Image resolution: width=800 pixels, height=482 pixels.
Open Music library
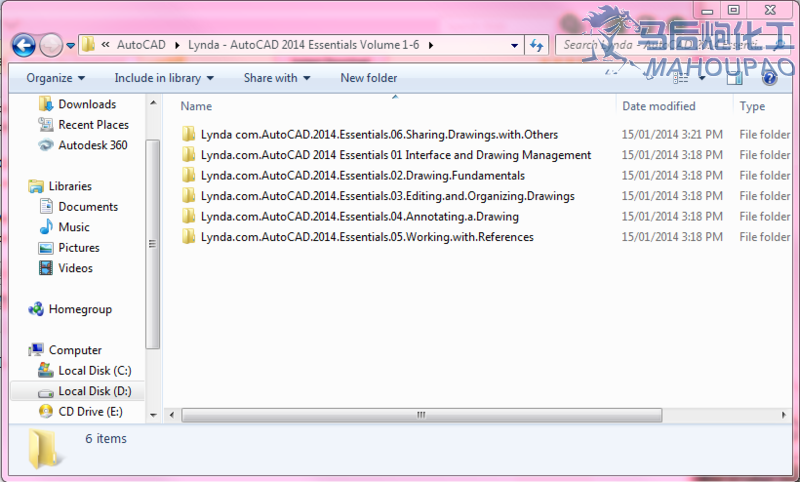coord(73,227)
